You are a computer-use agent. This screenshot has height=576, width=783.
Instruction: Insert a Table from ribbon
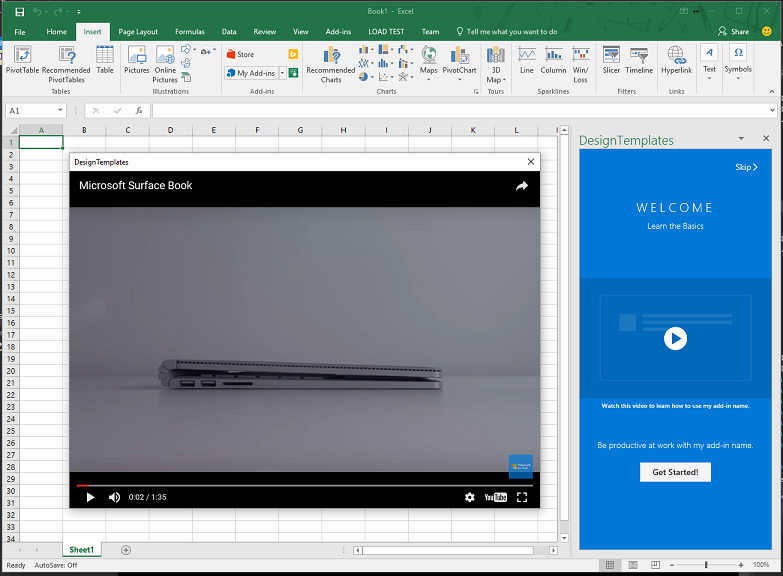pos(105,59)
